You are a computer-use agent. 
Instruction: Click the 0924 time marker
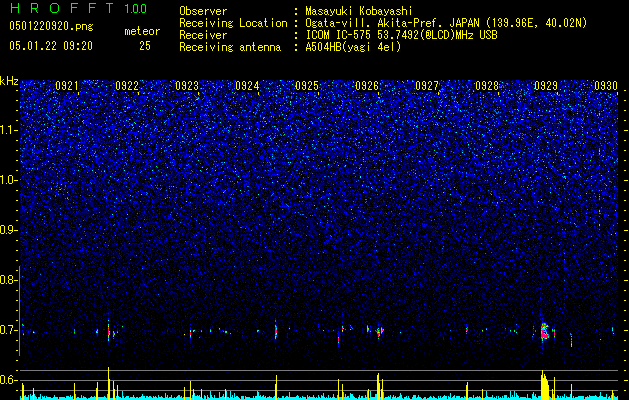click(x=247, y=86)
